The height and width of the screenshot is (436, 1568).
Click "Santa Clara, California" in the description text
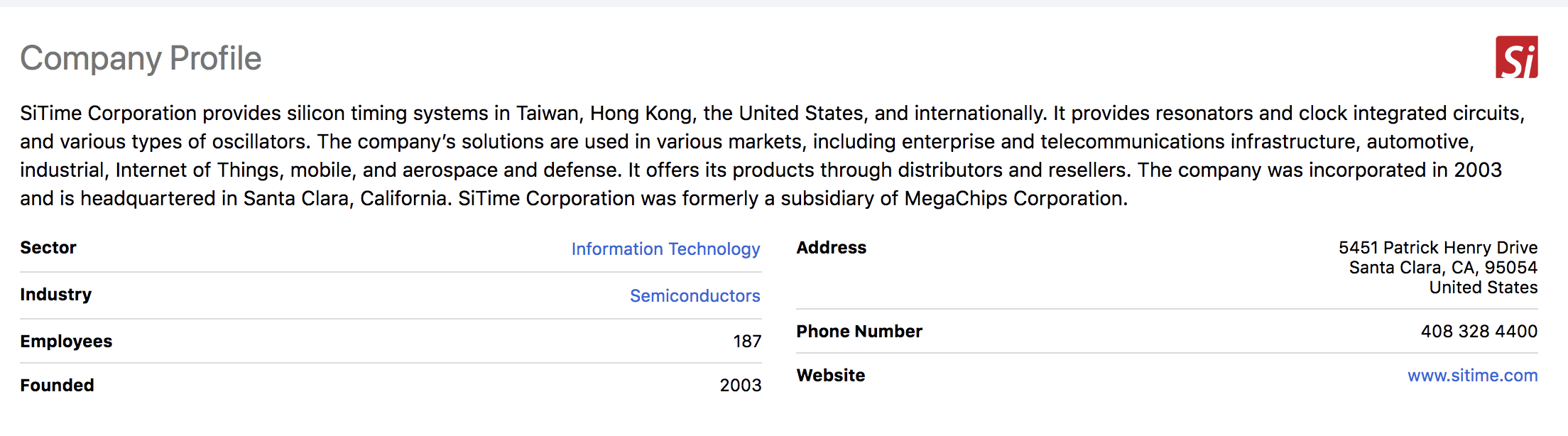[346, 199]
